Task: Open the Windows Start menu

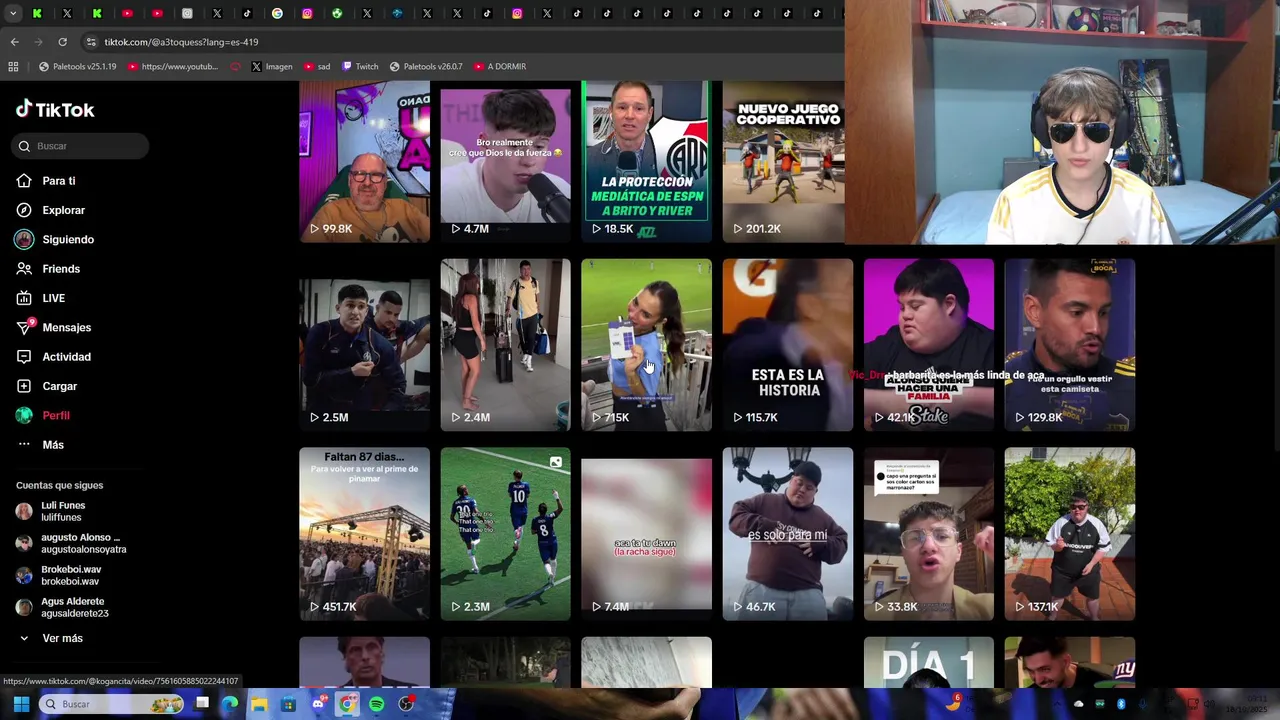Action: coord(21,704)
